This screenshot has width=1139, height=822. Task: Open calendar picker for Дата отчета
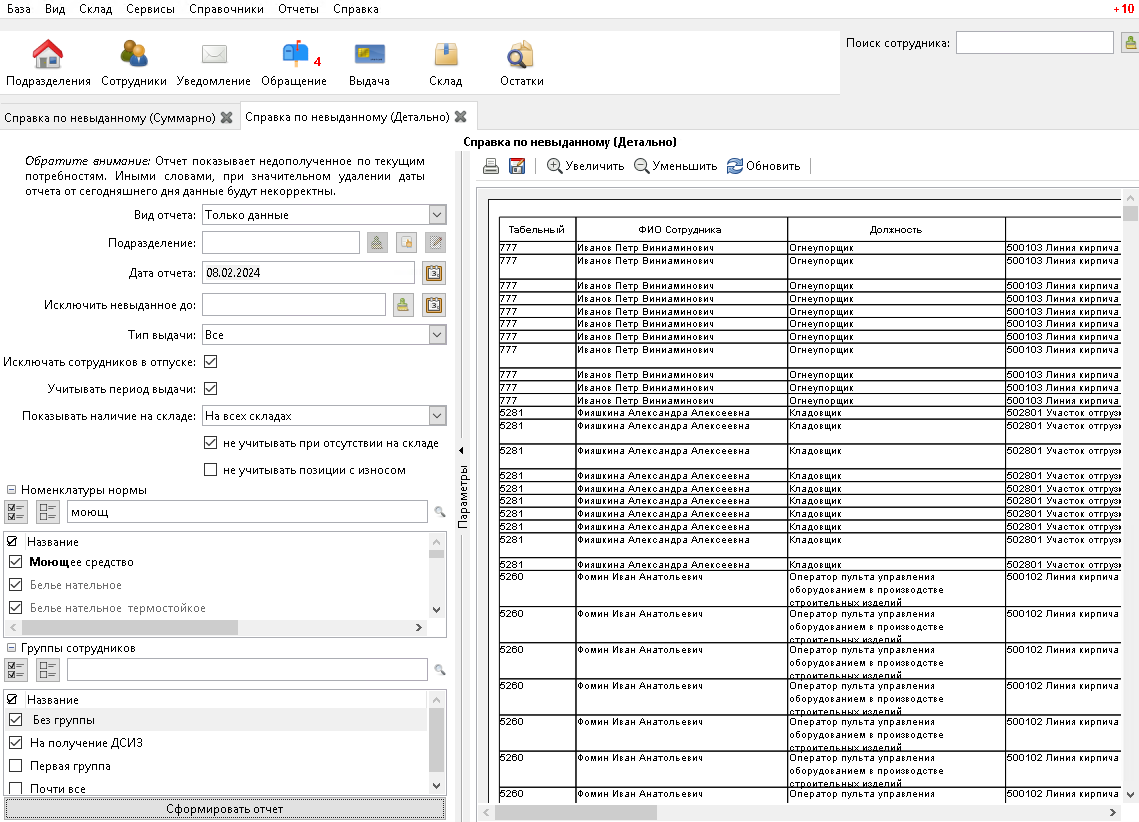(x=434, y=273)
